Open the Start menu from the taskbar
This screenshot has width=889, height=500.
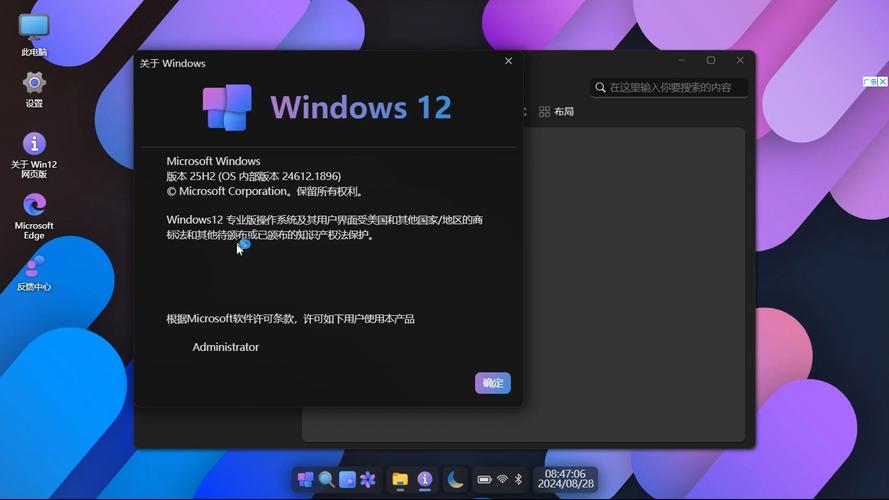pyautogui.click(x=305, y=480)
